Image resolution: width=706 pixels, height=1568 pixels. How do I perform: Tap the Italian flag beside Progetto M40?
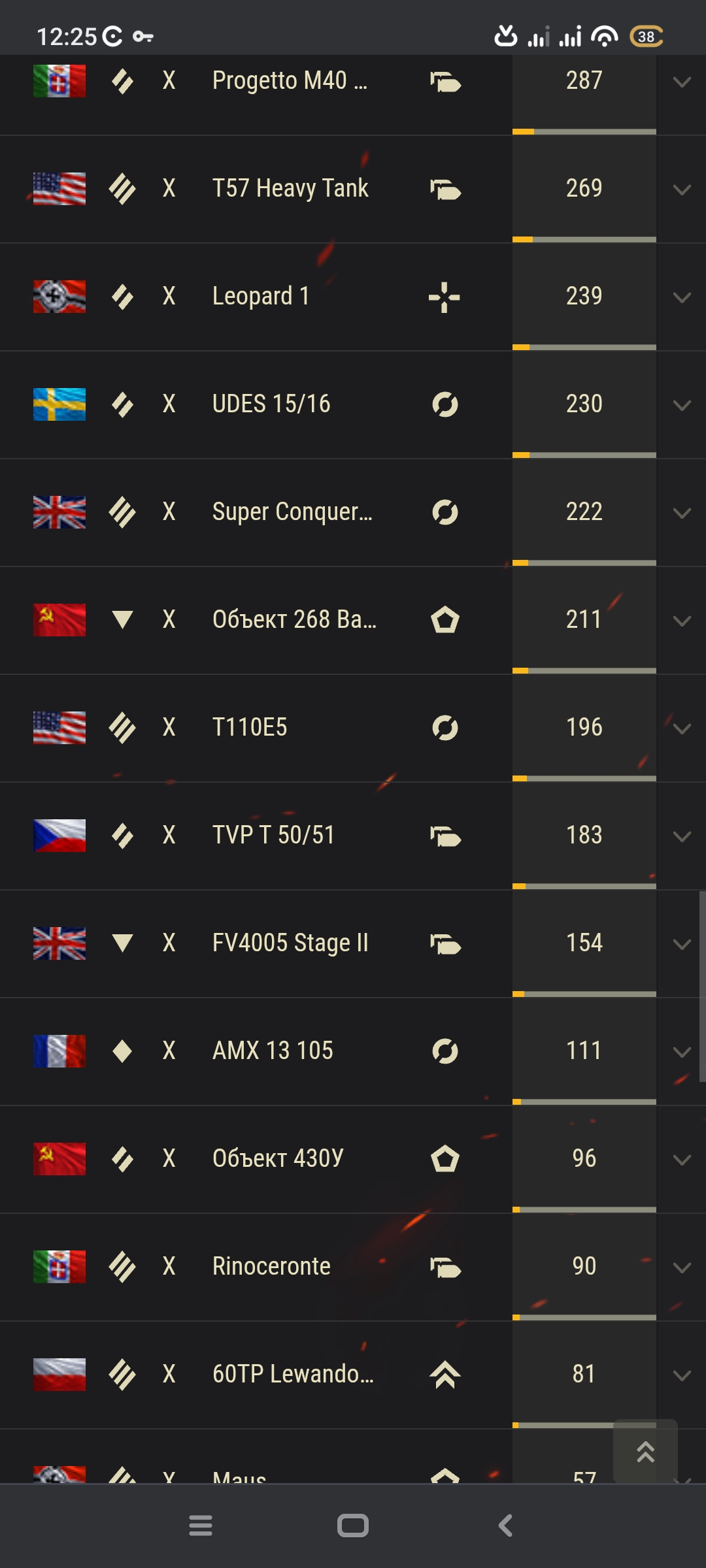[x=59, y=81]
